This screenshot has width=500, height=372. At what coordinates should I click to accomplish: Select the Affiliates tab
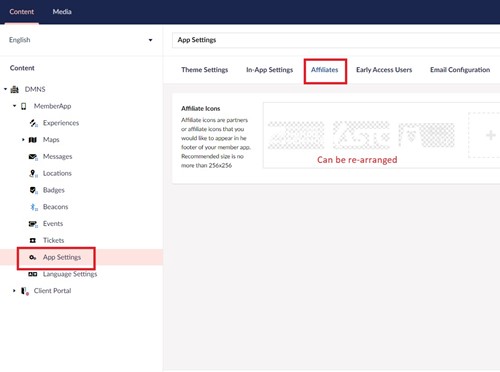325,70
